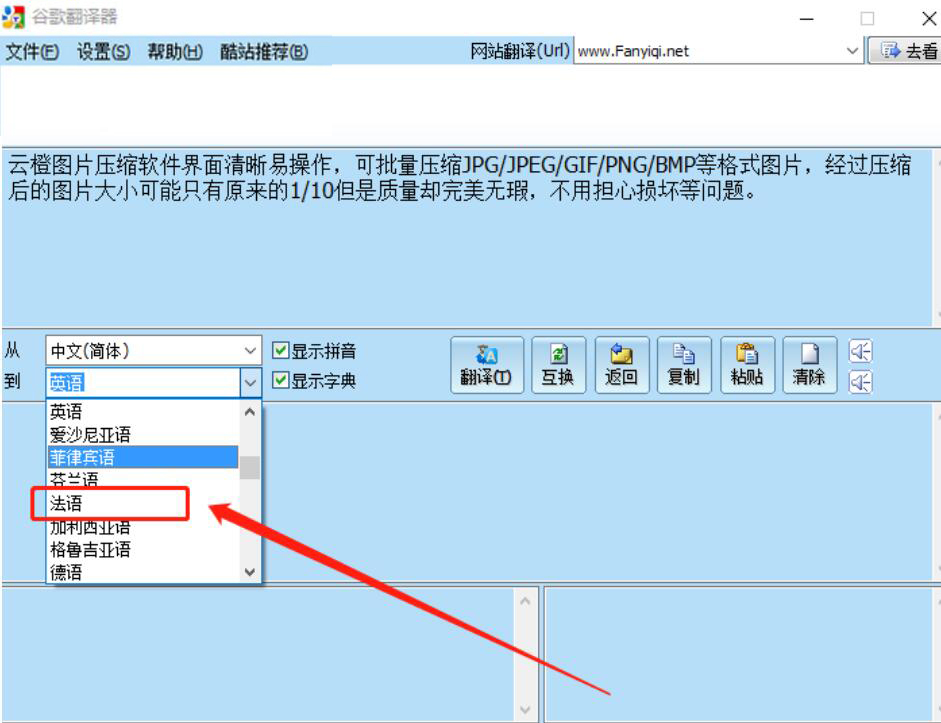Image resolution: width=941 pixels, height=723 pixels.
Task: Click the target language field showing 英语
Action: click(143, 382)
